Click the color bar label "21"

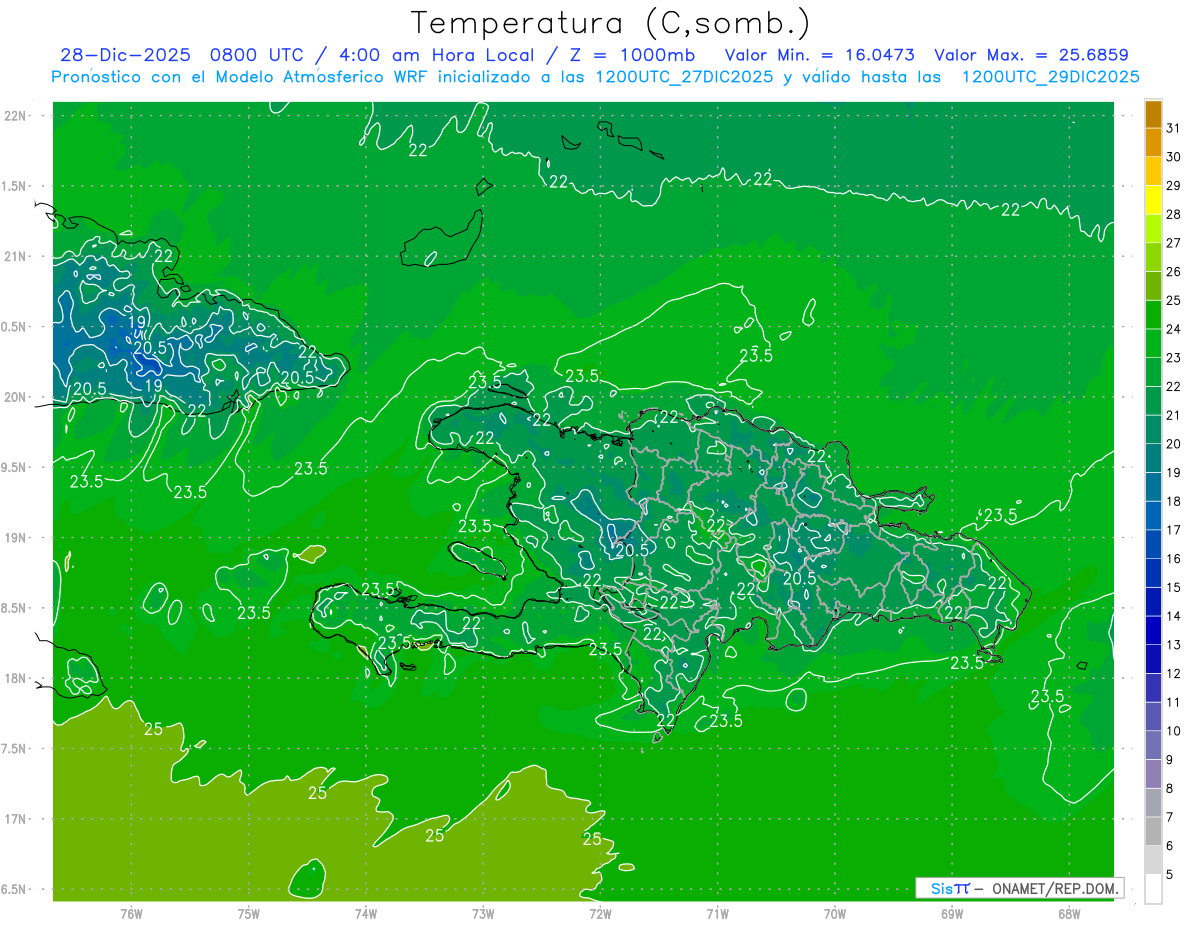pos(1174,415)
